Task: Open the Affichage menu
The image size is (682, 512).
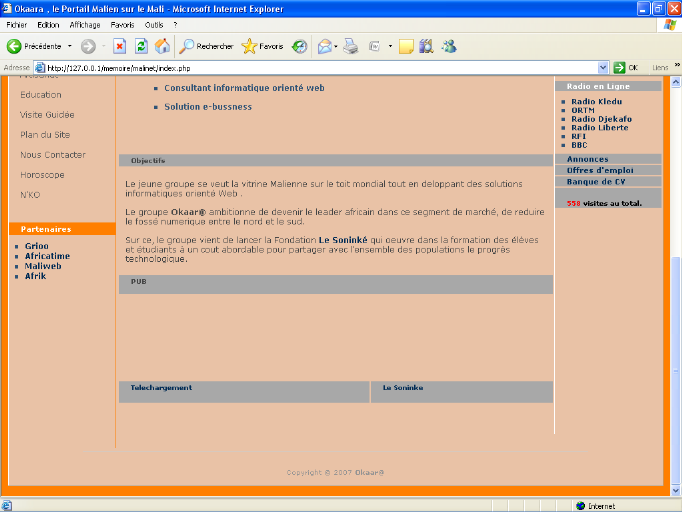Action: [x=85, y=25]
